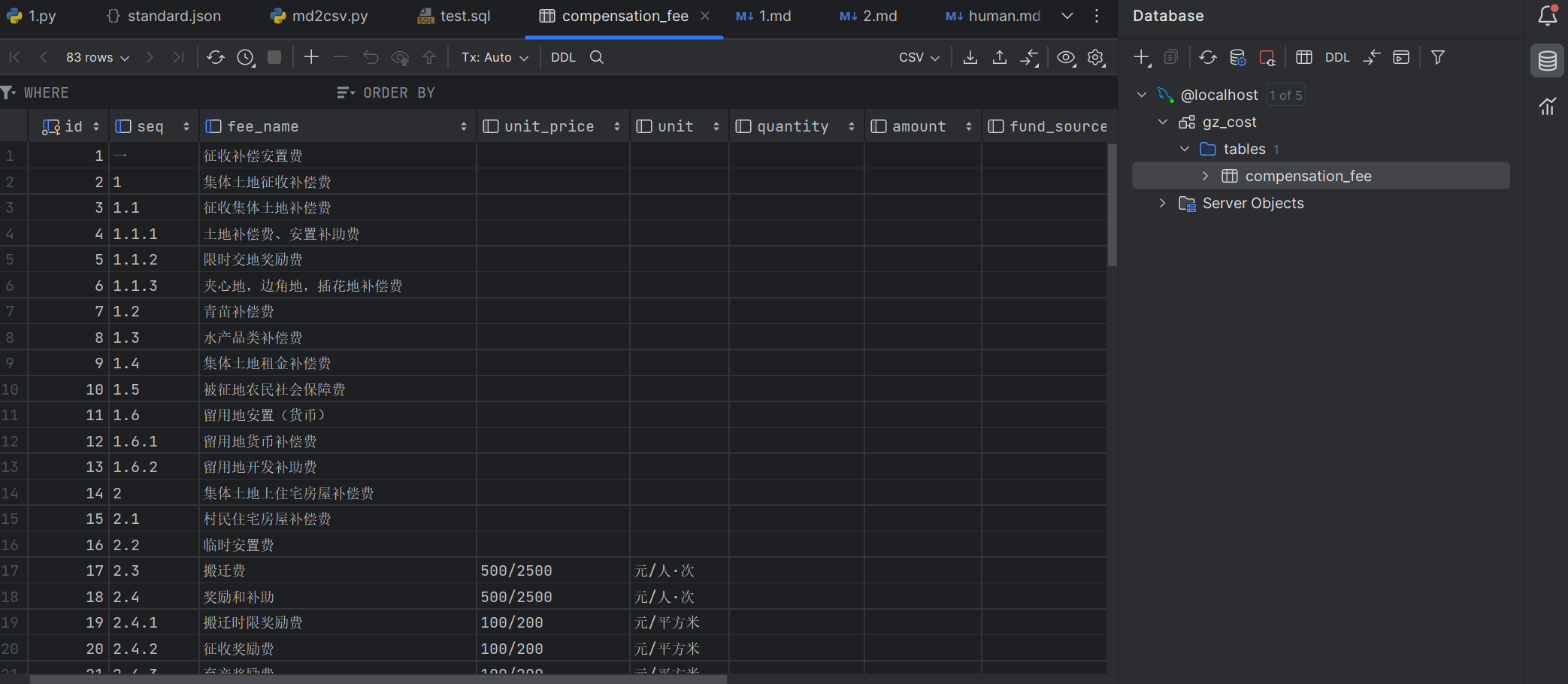This screenshot has height=684, width=1568.
Task: Switch to 1.md tab
Action: [x=763, y=16]
